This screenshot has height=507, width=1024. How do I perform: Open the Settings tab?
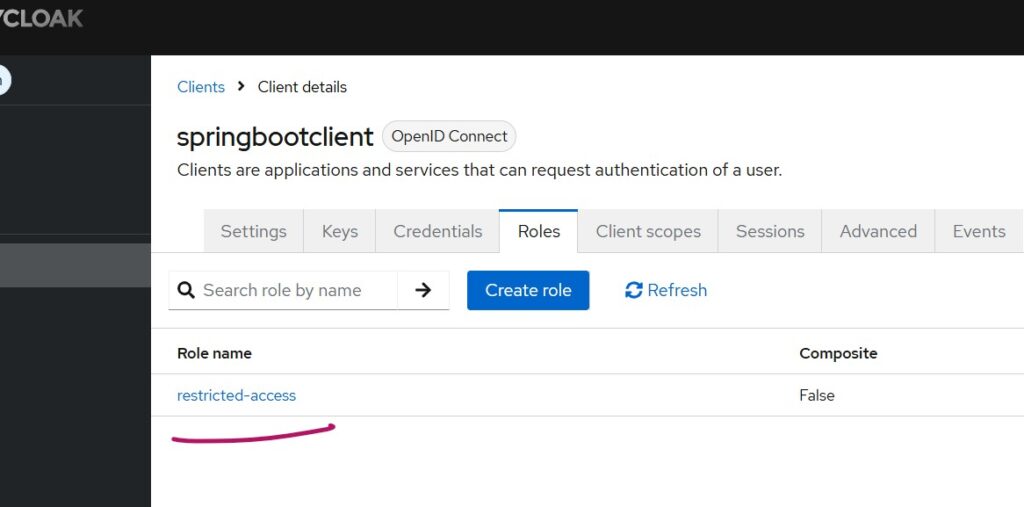253,231
